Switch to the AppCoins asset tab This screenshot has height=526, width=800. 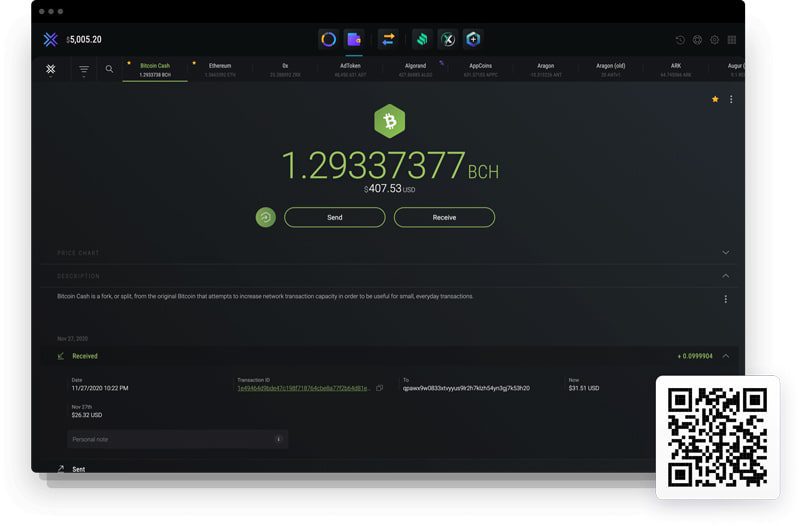pos(481,70)
